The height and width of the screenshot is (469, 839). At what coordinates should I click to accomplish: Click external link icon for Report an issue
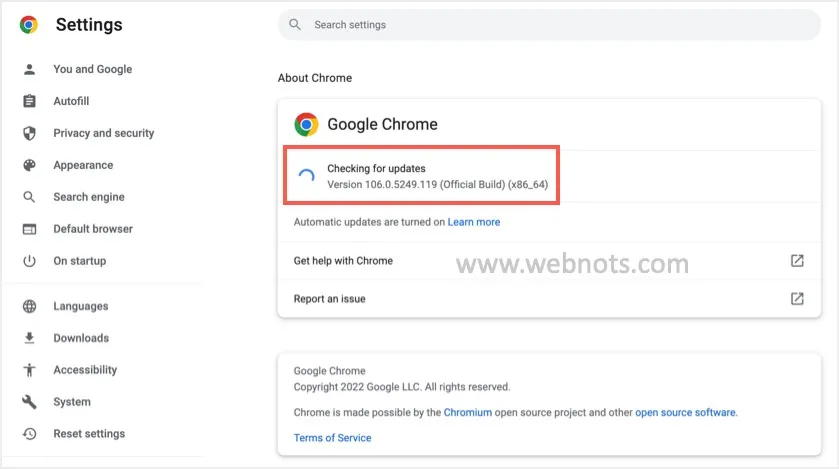point(797,298)
